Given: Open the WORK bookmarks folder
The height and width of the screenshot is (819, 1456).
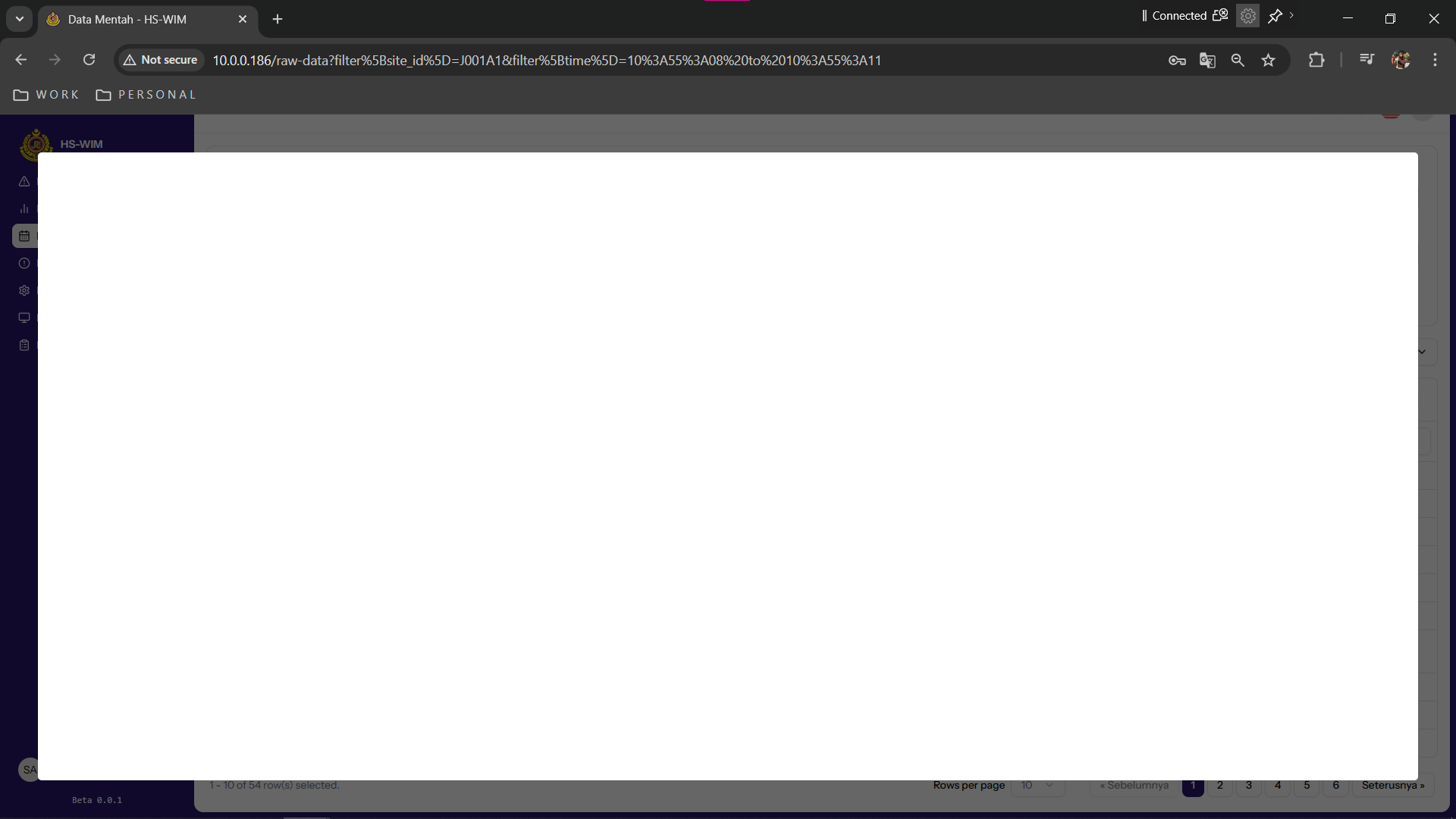Looking at the screenshot, I should (47, 95).
